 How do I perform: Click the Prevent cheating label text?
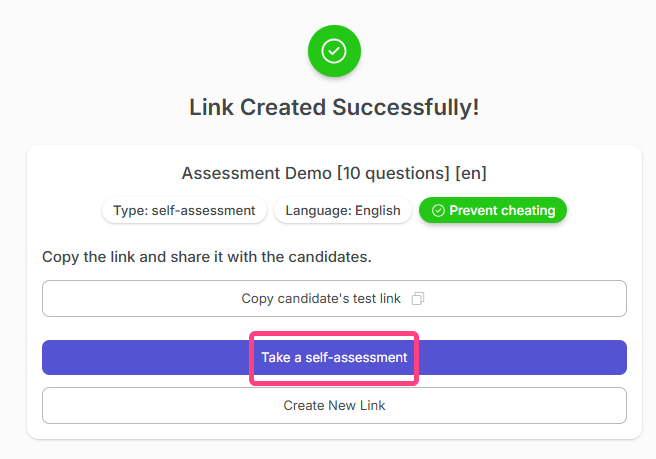[x=502, y=211]
